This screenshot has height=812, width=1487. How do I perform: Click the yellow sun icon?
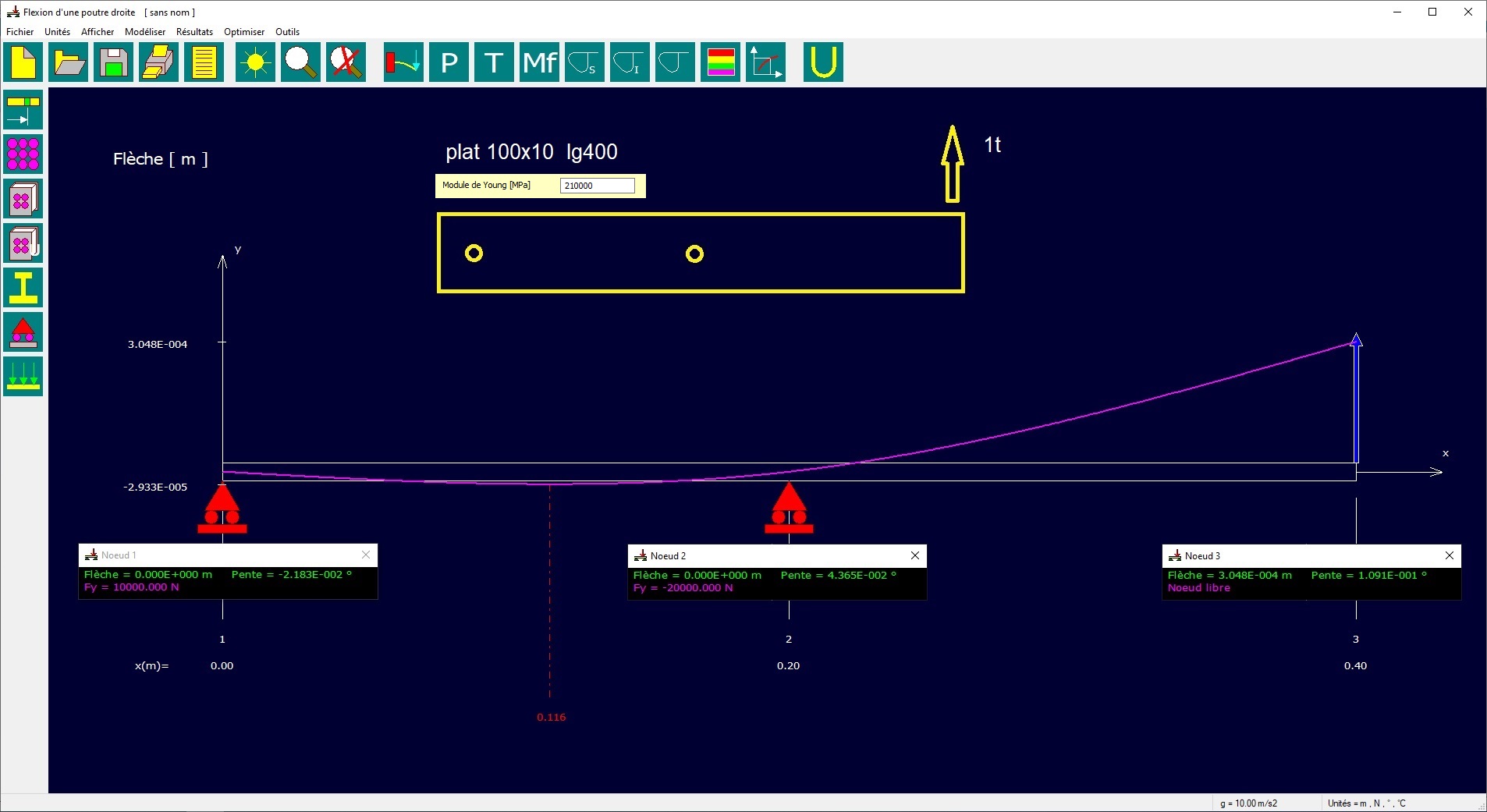[256, 62]
